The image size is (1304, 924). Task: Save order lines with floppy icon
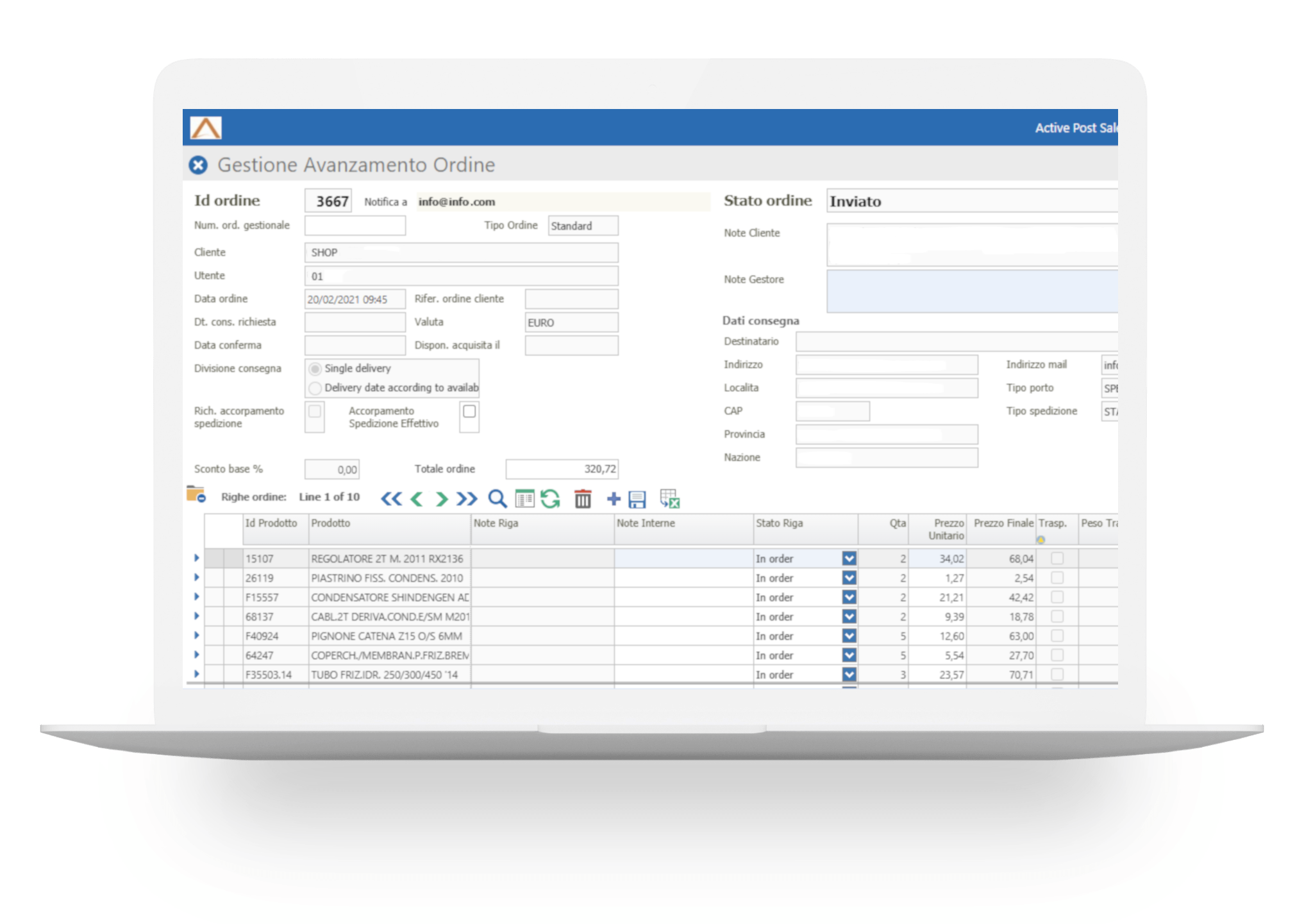[x=637, y=500]
